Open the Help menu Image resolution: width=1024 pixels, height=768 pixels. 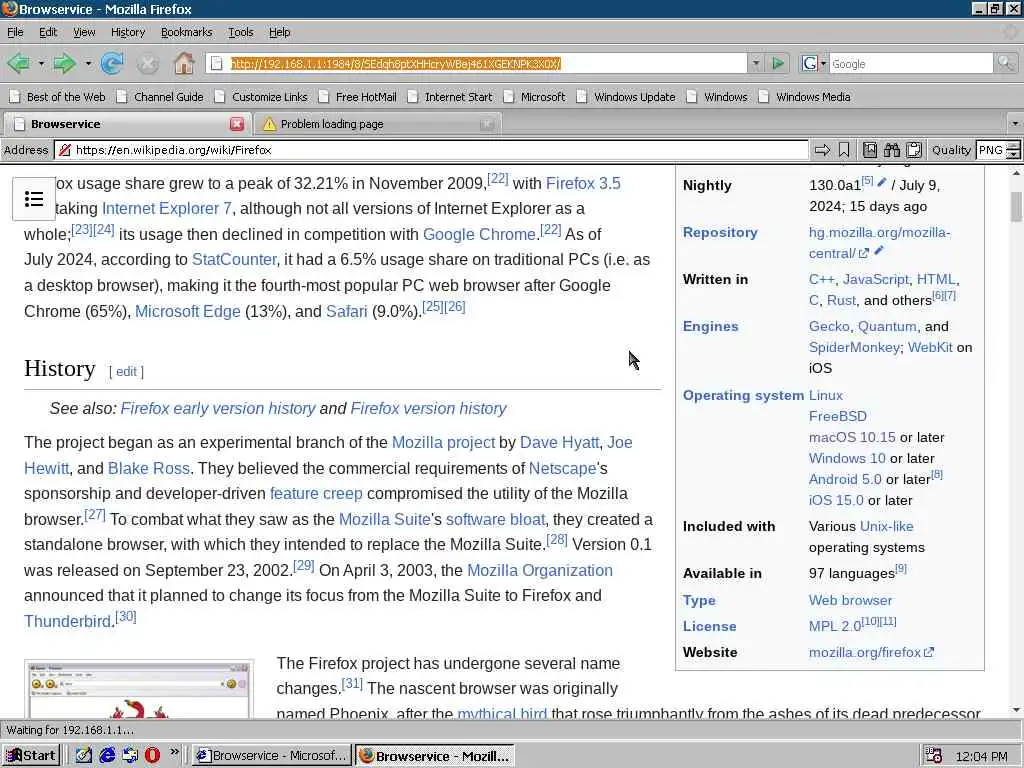tap(280, 32)
